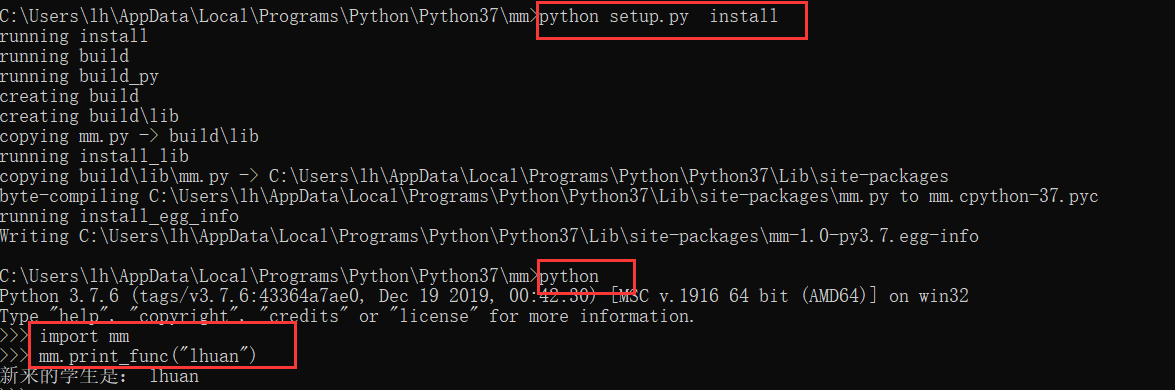Screen dimensions: 1175x390
Task: Click the 'python setup.py install' command text
Action: click(659, 16)
